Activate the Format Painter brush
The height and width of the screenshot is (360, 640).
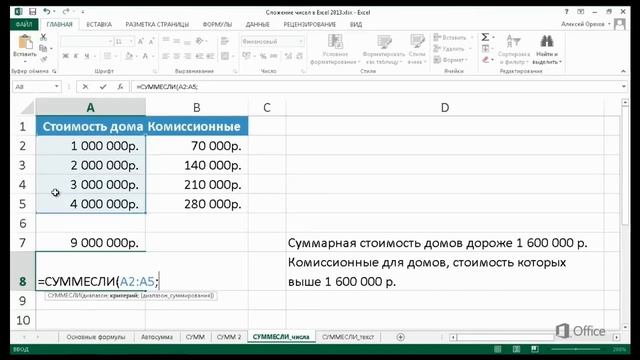point(43,60)
